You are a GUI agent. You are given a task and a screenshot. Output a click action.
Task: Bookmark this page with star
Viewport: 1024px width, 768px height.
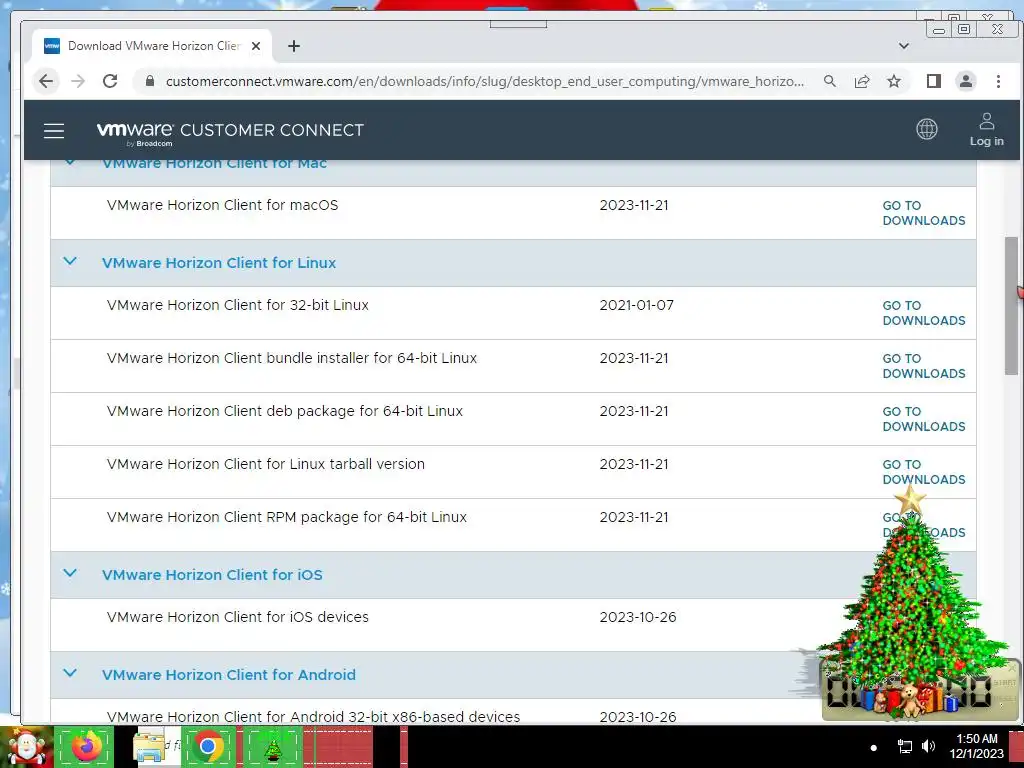(894, 81)
